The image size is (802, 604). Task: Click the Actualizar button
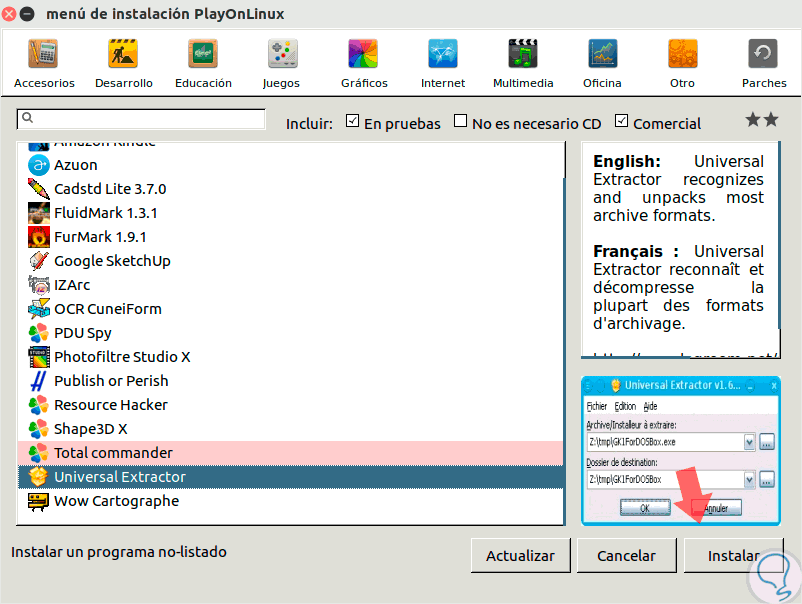click(520, 555)
